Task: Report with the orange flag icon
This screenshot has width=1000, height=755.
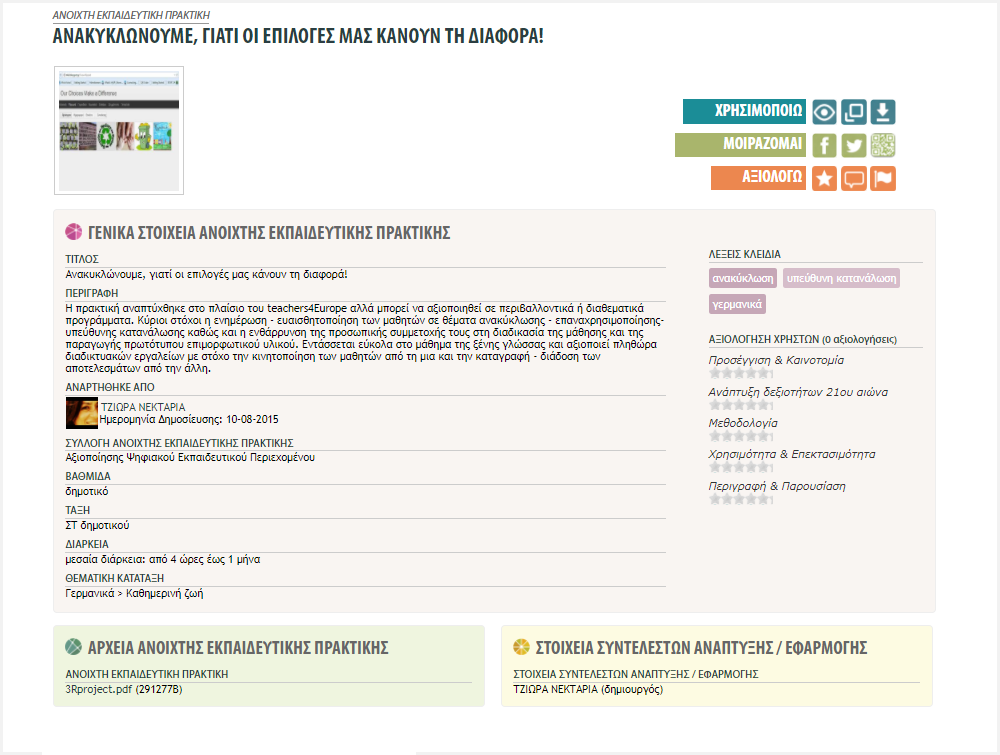Action: 883,178
